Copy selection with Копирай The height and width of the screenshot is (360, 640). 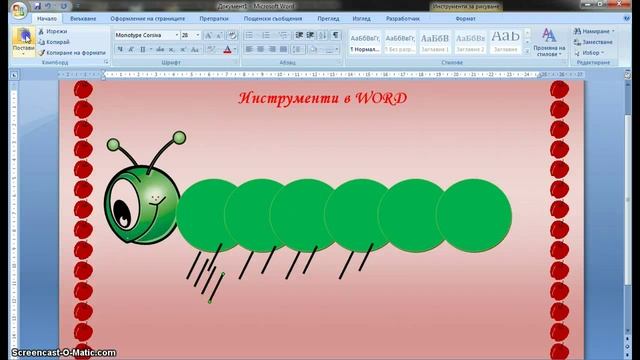(54, 42)
